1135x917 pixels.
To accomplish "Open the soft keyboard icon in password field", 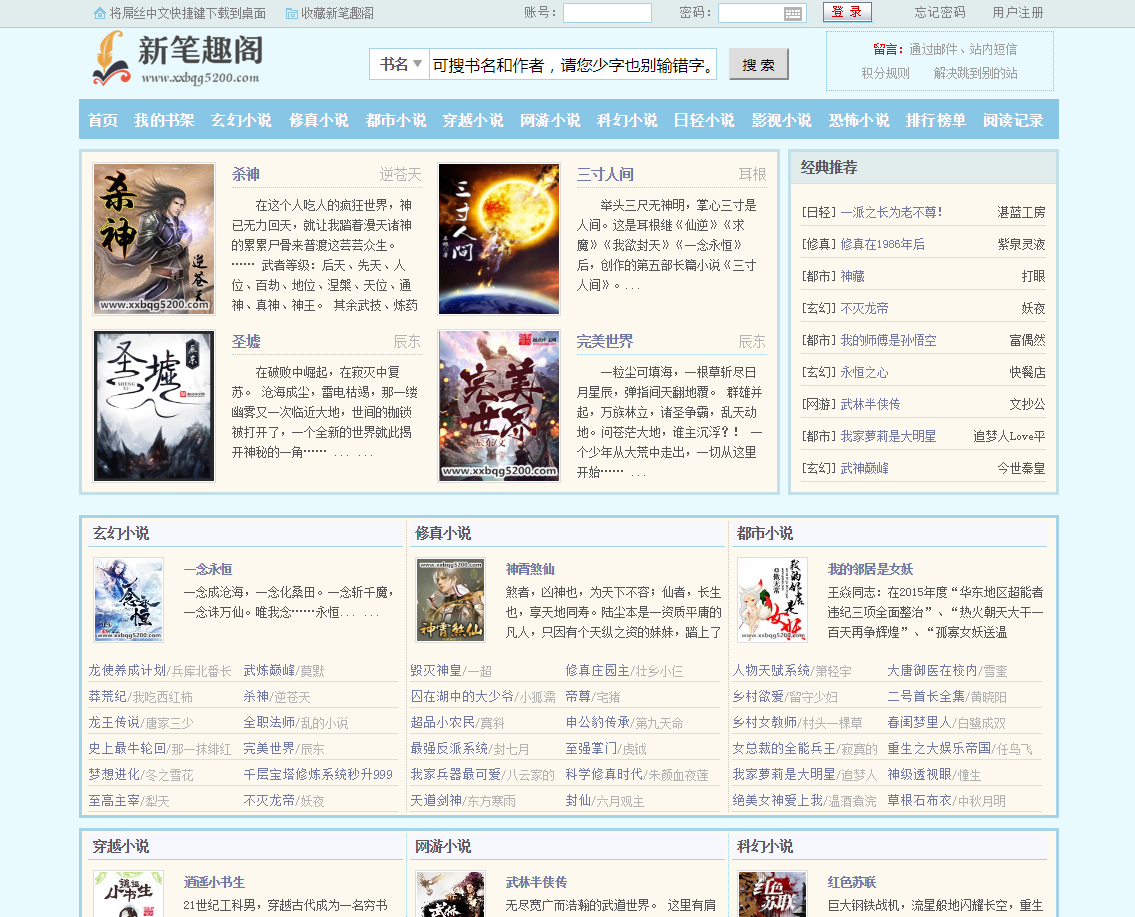I will point(793,13).
